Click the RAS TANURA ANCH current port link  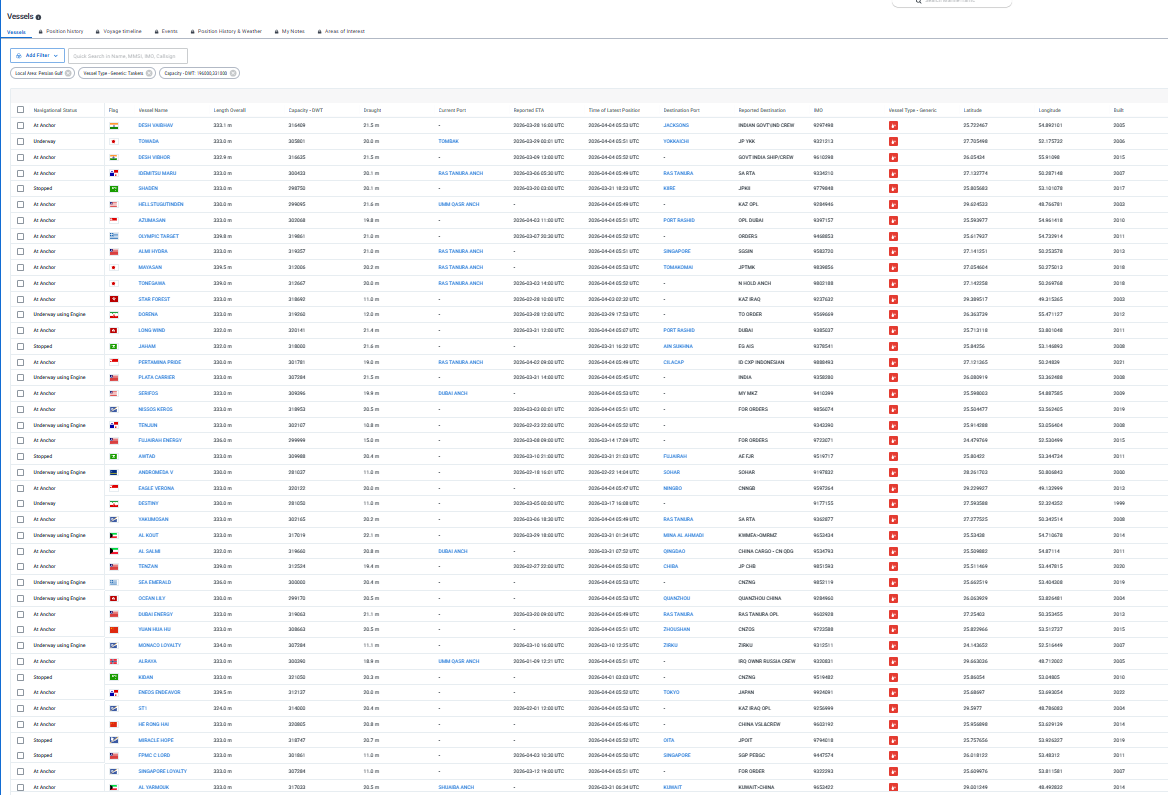pos(460,173)
